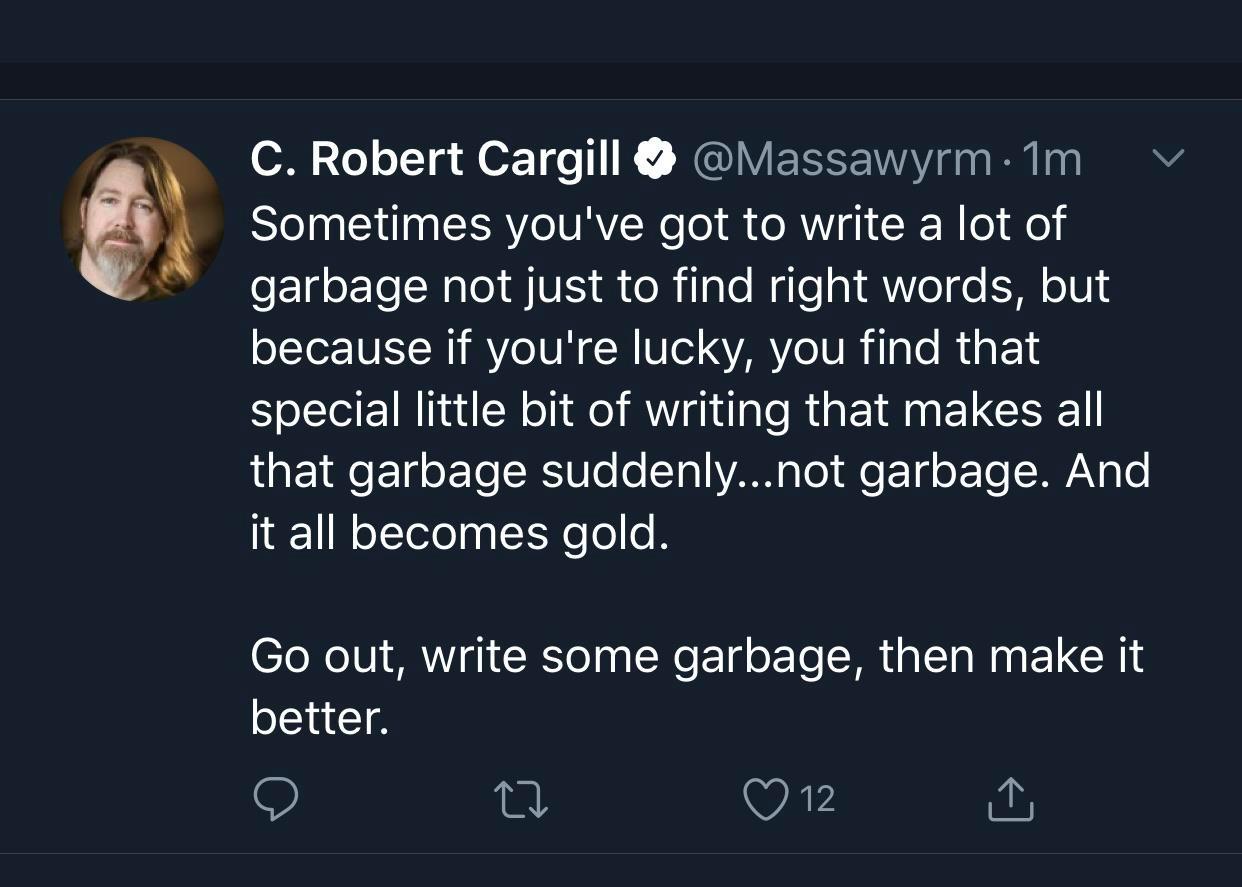The height and width of the screenshot is (887, 1242).
Task: Tap the upload arrow to share externally
Action: pos(1010,798)
